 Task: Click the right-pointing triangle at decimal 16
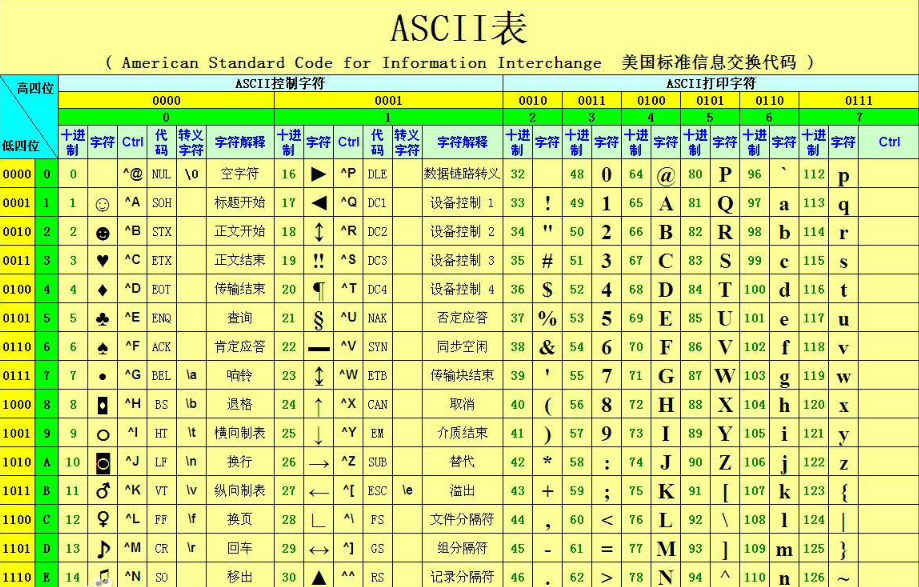point(318,171)
